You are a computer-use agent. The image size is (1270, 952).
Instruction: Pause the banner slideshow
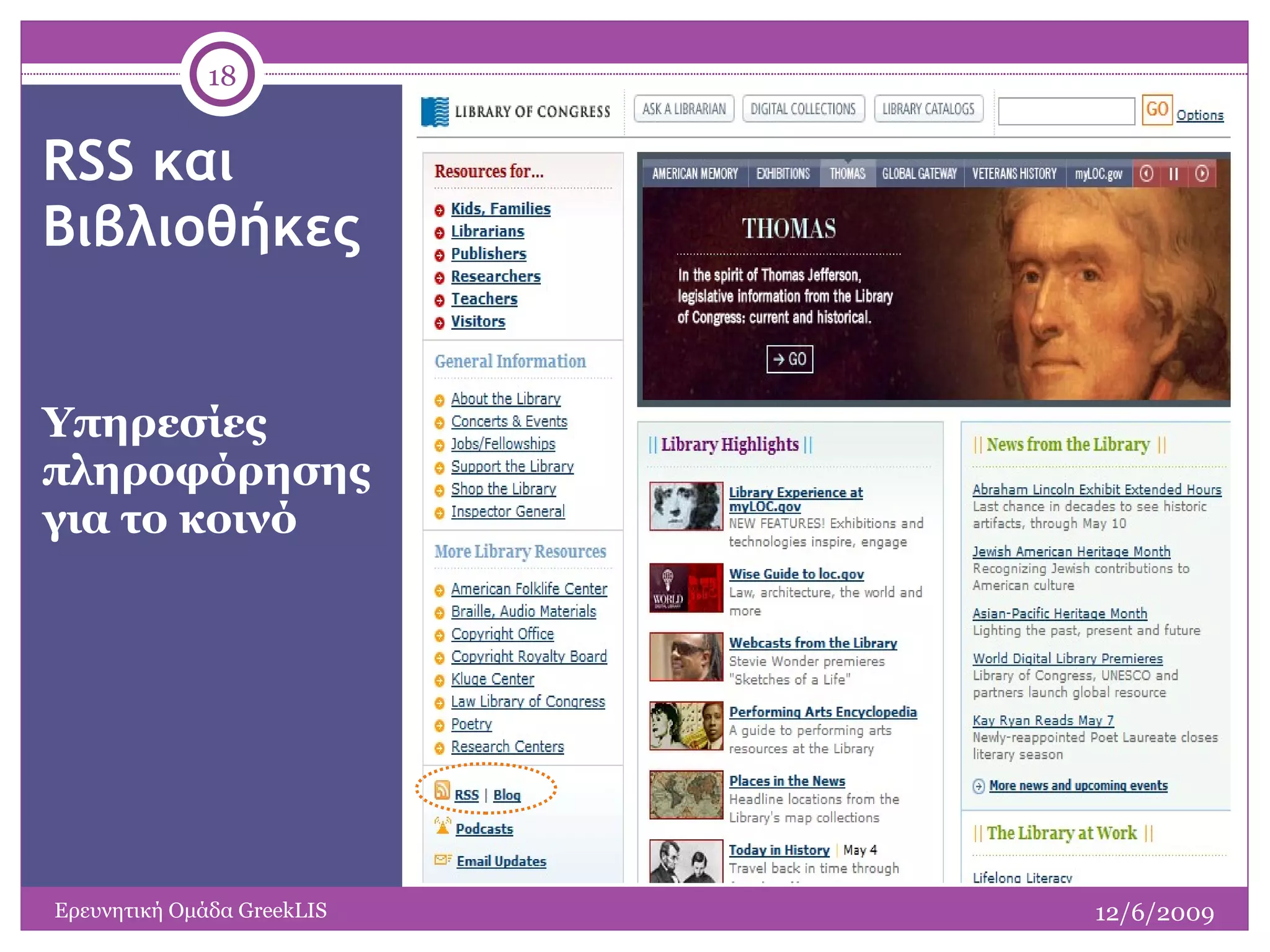(1174, 174)
